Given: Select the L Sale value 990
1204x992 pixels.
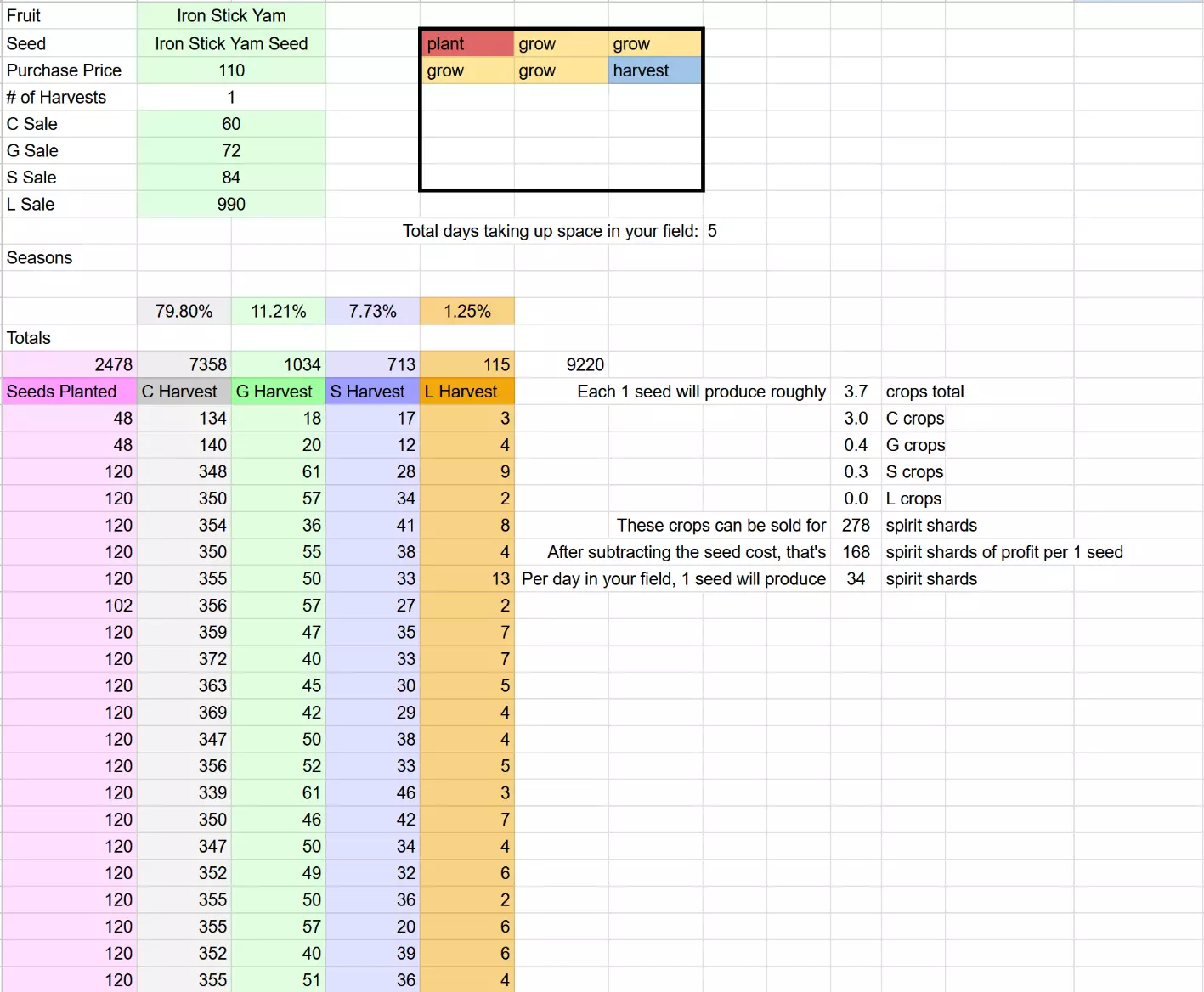Looking at the screenshot, I should click(231, 205).
